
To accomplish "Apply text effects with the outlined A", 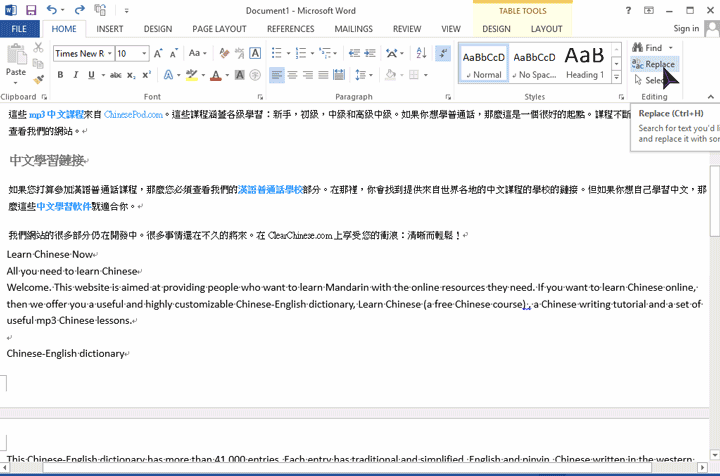I will 168,75.
